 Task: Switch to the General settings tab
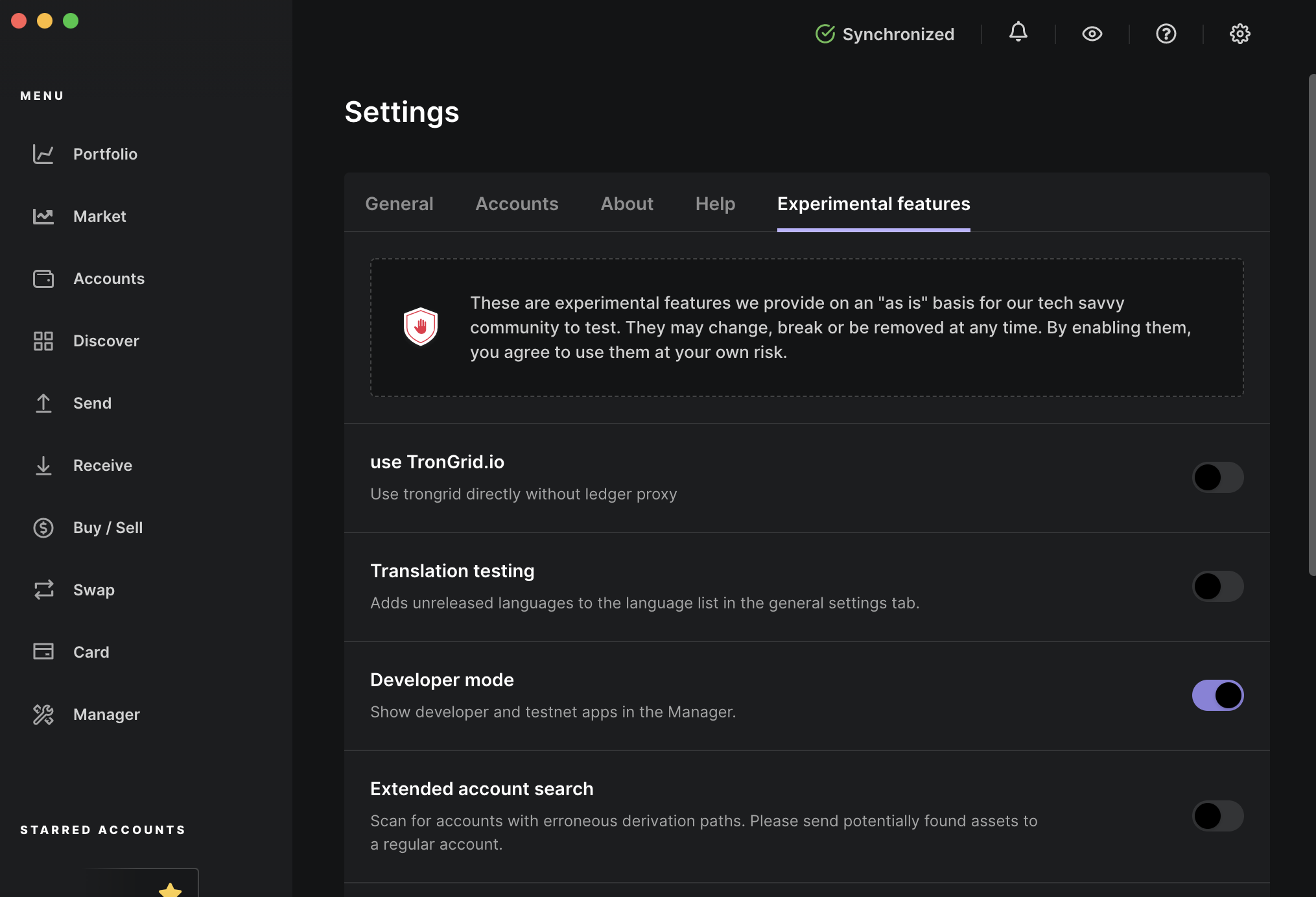point(399,203)
